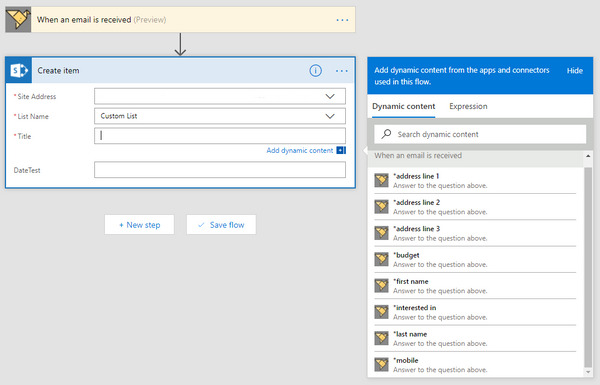Open the Create item ellipsis menu

342,71
